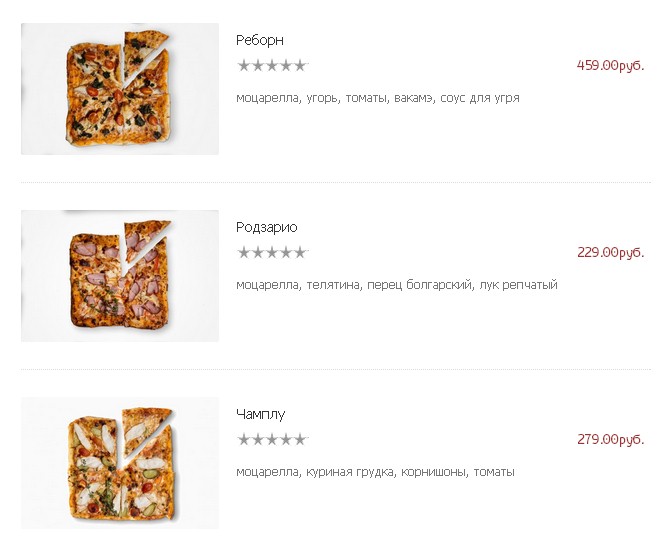The height and width of the screenshot is (540, 659).
Task: Click the Чамплу pizza photo
Action: tap(119, 463)
